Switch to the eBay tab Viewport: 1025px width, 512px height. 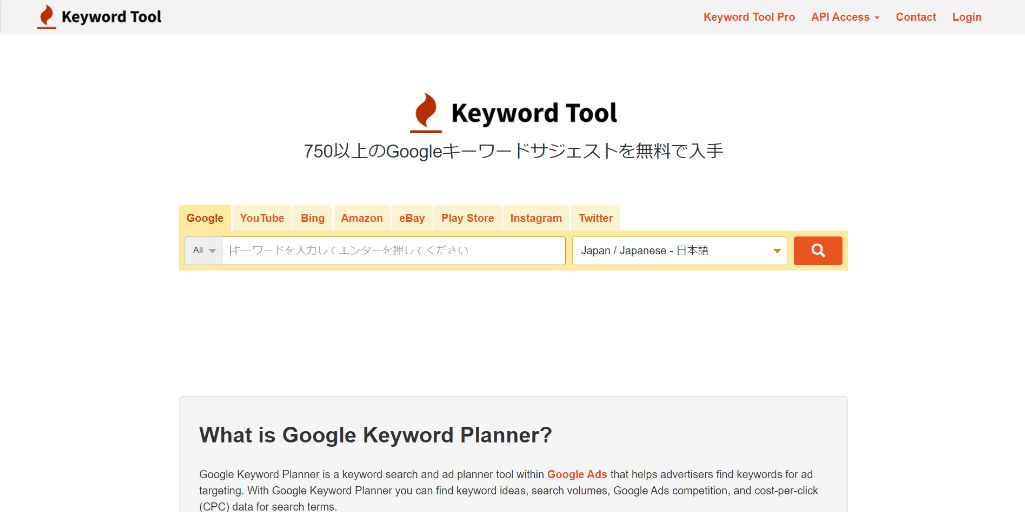point(412,218)
